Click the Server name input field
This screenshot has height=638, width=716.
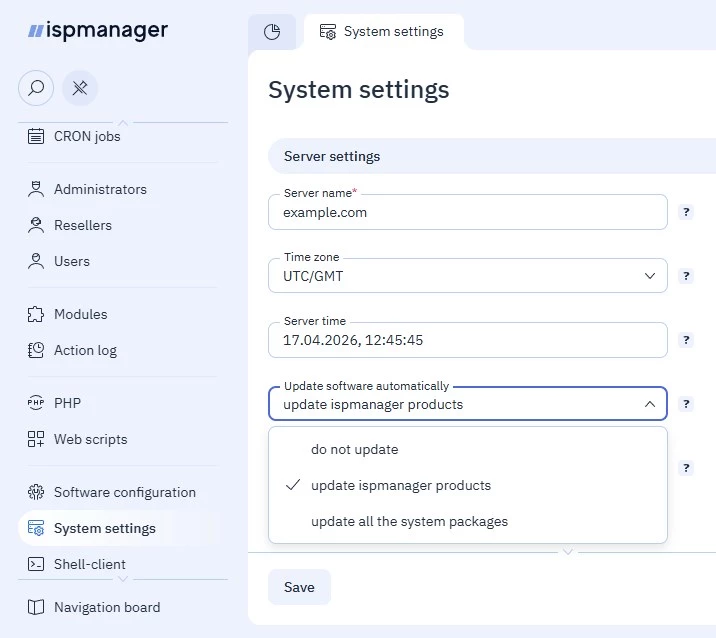(x=466, y=212)
